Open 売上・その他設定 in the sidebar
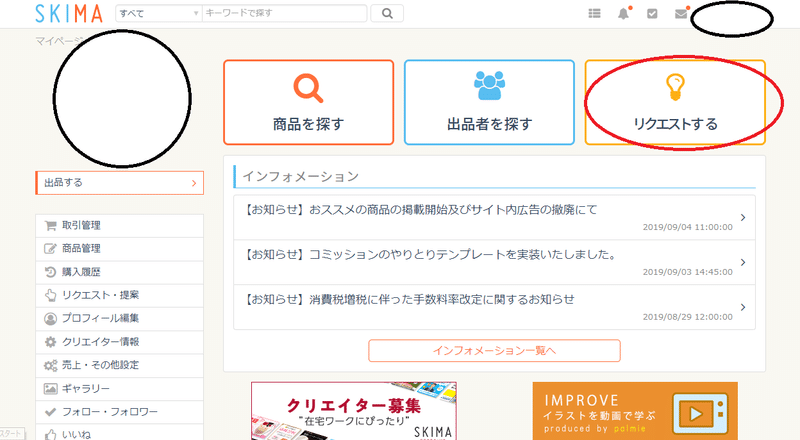 click(x=119, y=365)
